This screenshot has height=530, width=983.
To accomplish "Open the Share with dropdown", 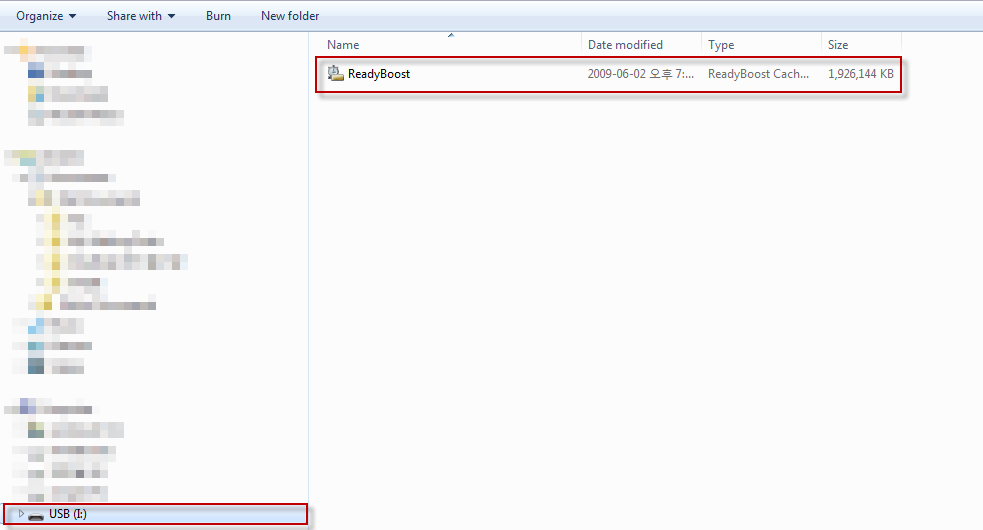I will [x=140, y=16].
